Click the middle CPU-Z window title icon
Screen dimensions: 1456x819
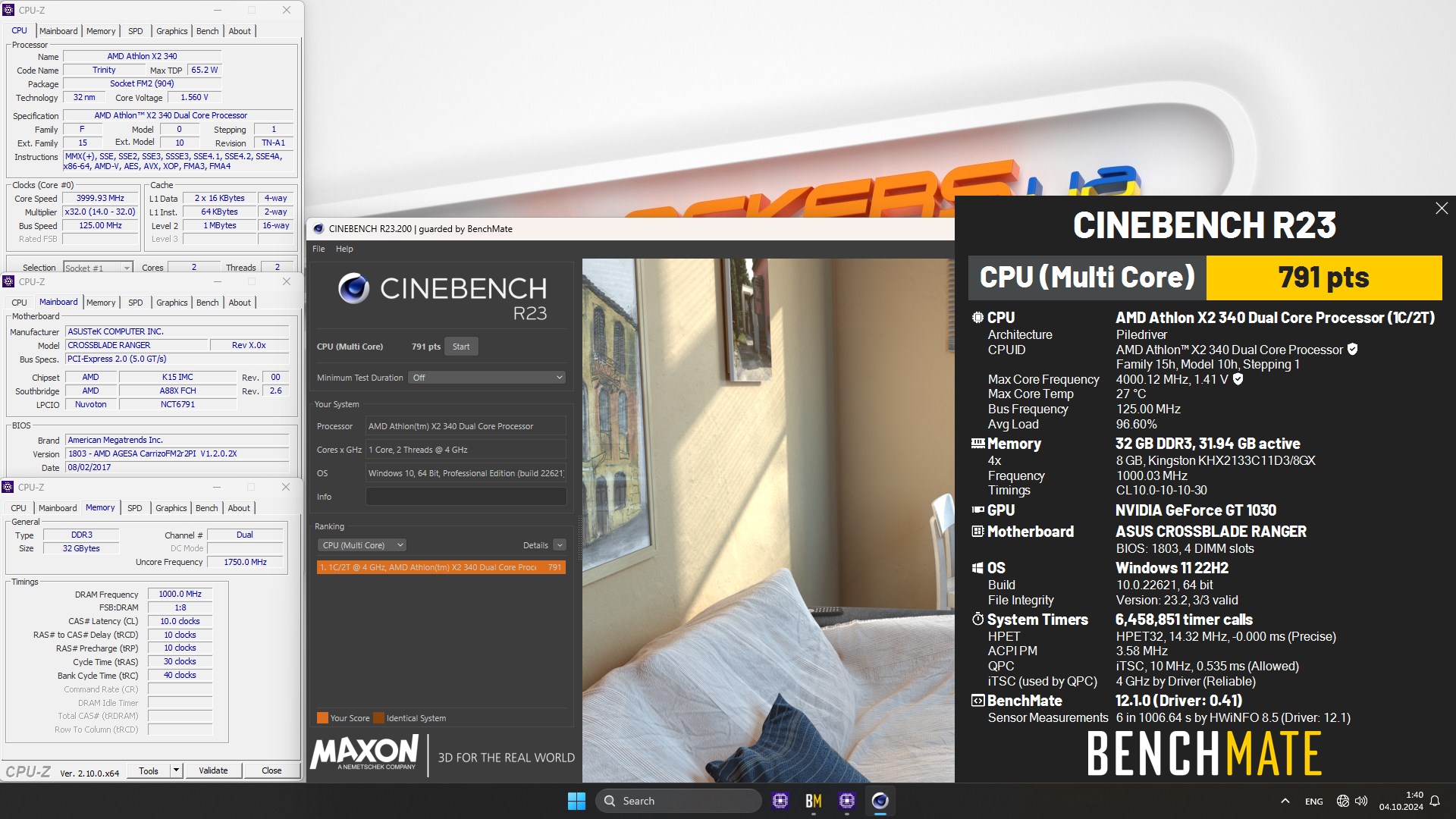tap(9, 281)
